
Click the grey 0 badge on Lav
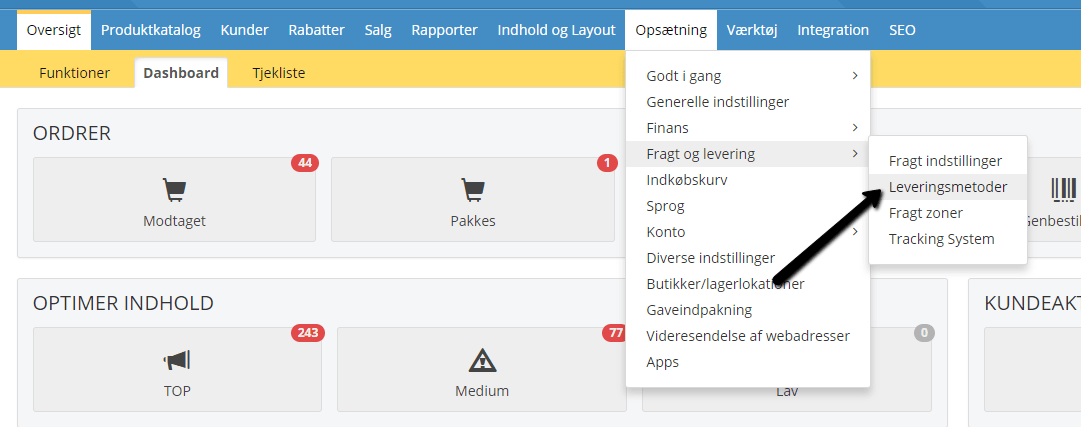pyautogui.click(x=924, y=333)
